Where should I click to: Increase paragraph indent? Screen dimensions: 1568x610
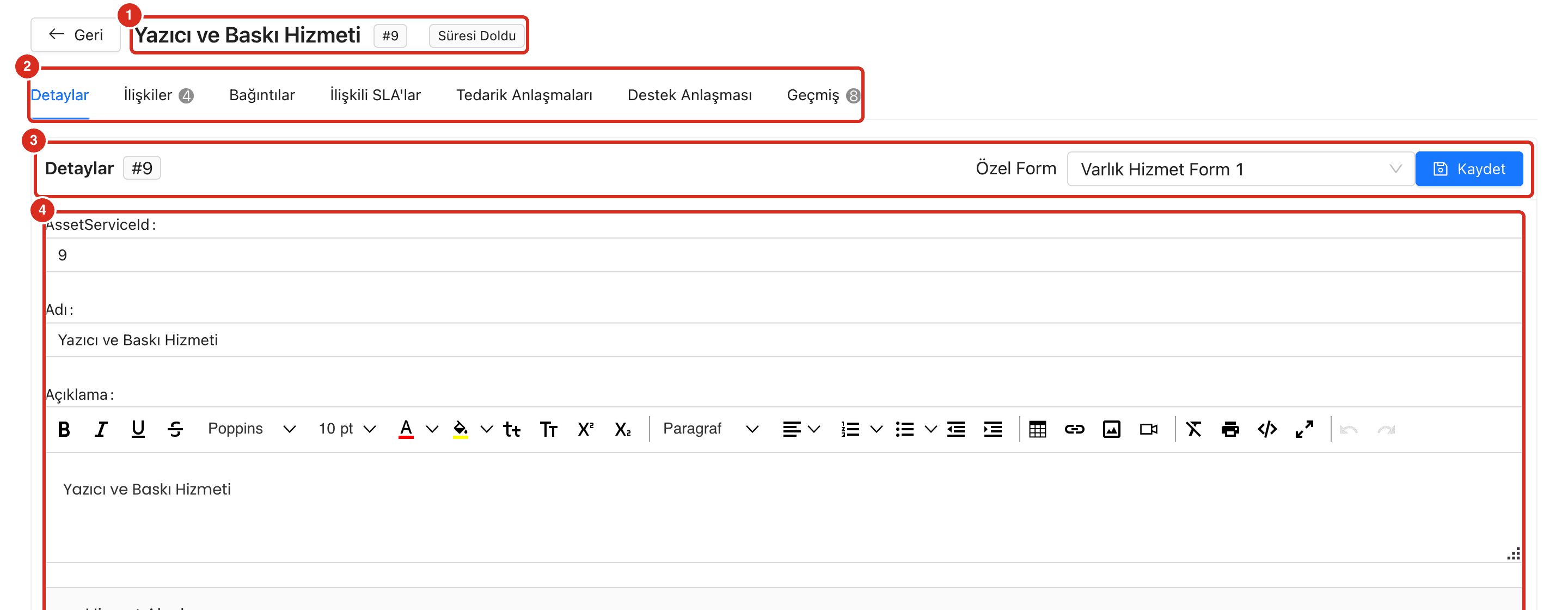click(993, 429)
